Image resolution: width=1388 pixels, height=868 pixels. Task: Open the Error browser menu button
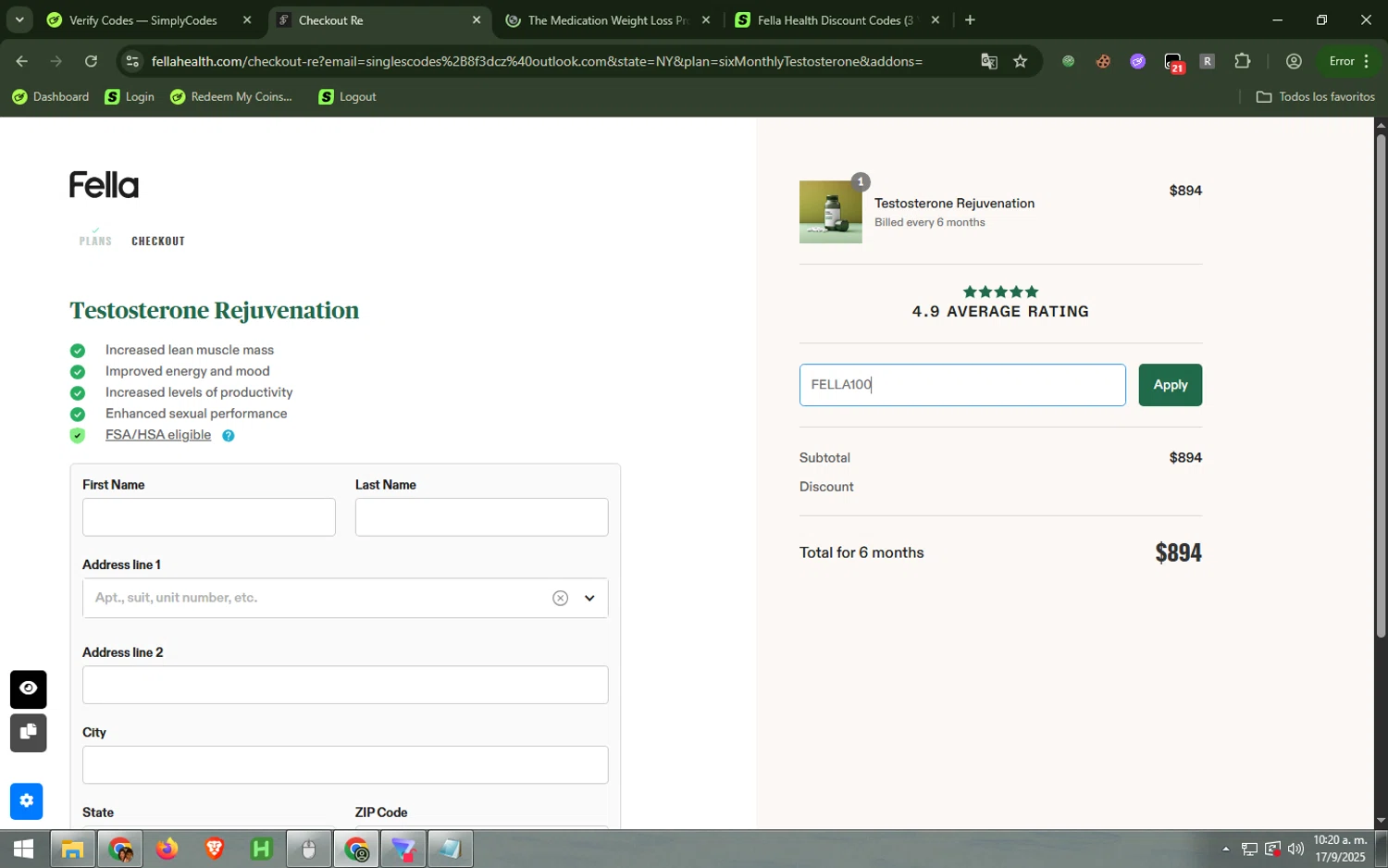(x=1349, y=61)
